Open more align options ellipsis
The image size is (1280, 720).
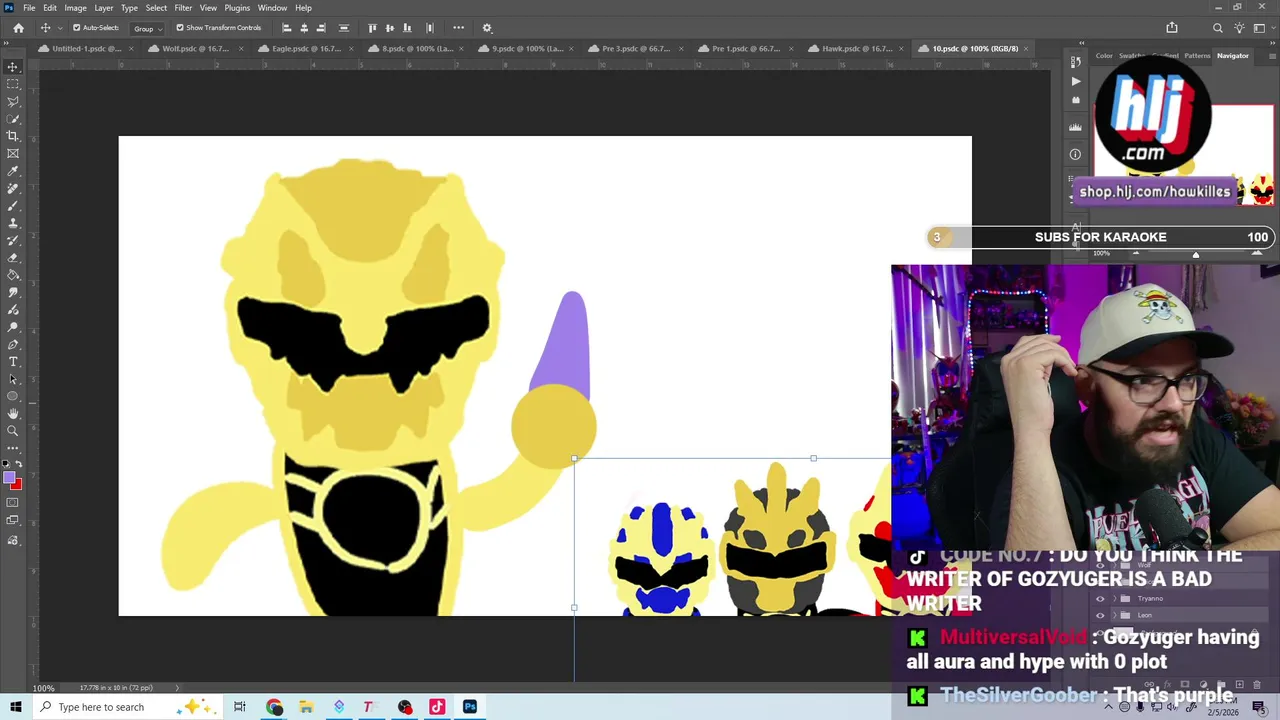pyautogui.click(x=458, y=28)
